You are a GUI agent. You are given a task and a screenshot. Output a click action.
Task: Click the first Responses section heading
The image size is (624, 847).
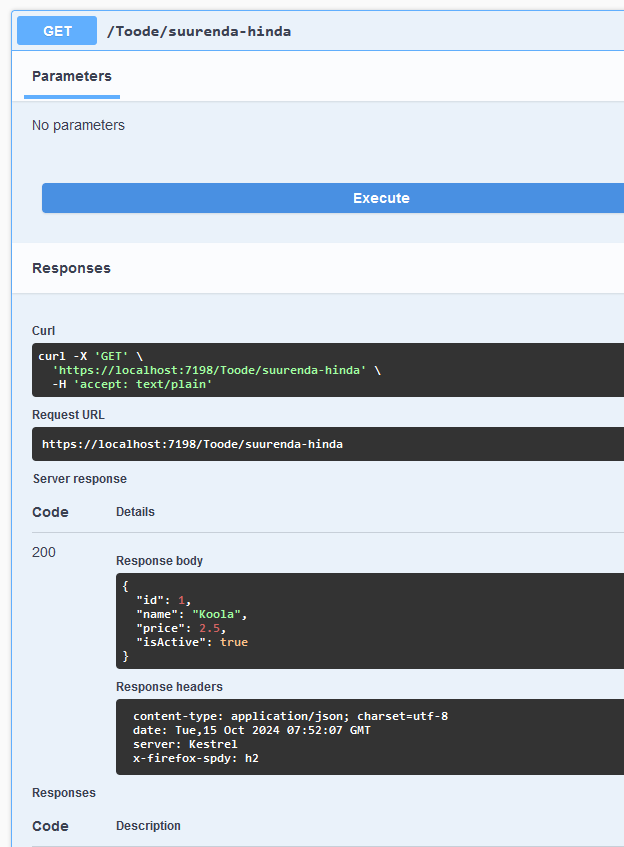[71, 268]
